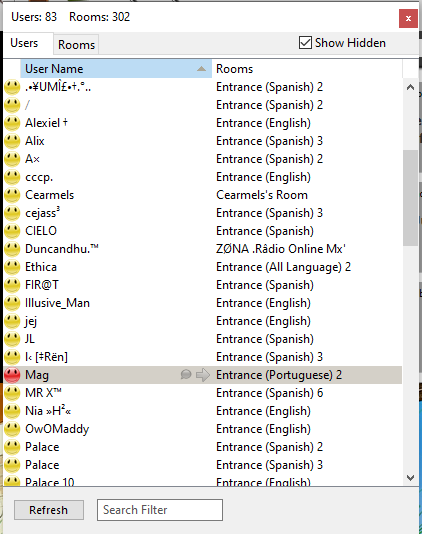Switch to the Rooms tab

(x=76, y=45)
